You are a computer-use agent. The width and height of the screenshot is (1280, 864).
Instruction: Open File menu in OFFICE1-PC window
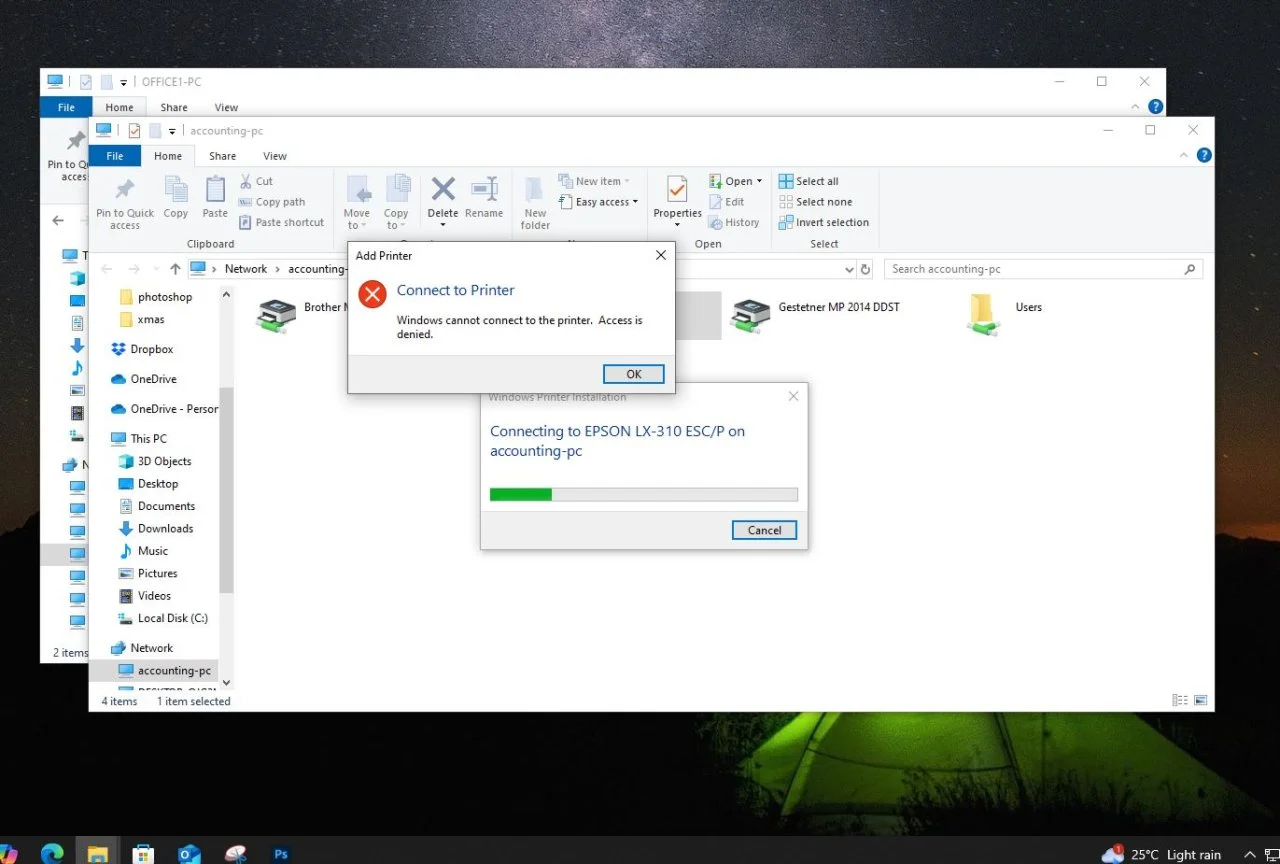click(66, 107)
